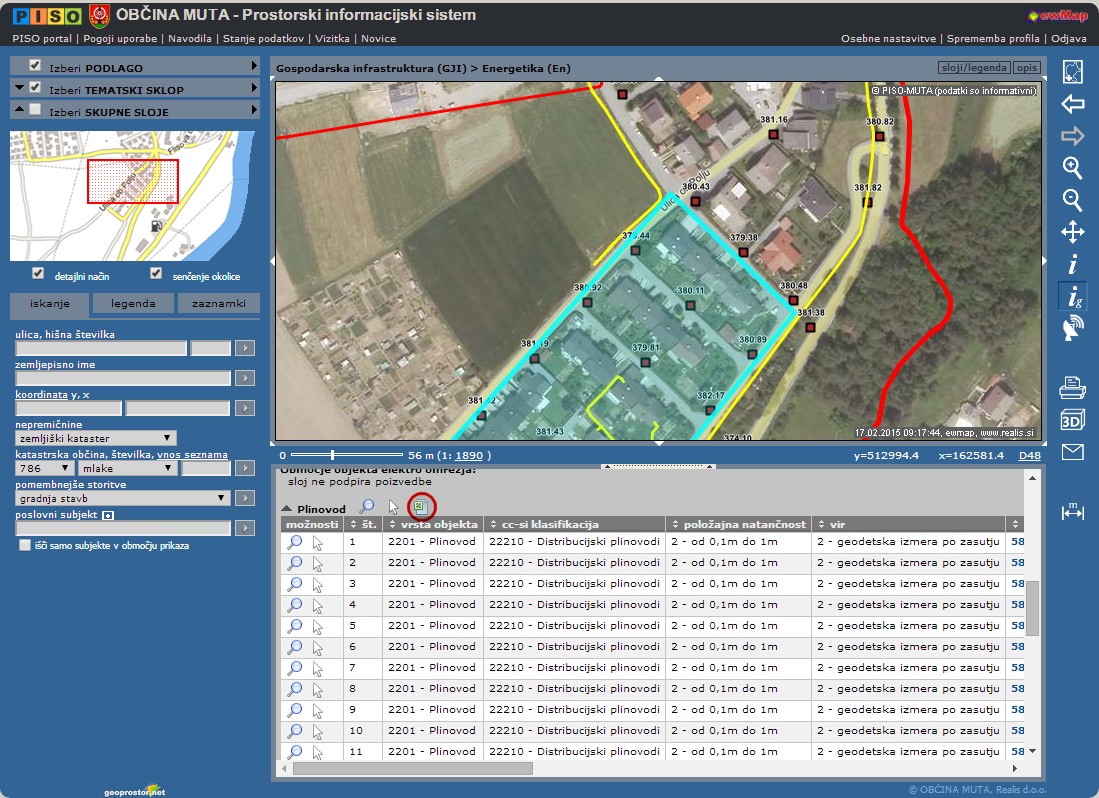This screenshot has height=798, width=1099.
Task: Enable the SKUPNE SLOJE checkbox
Action: tap(35, 110)
